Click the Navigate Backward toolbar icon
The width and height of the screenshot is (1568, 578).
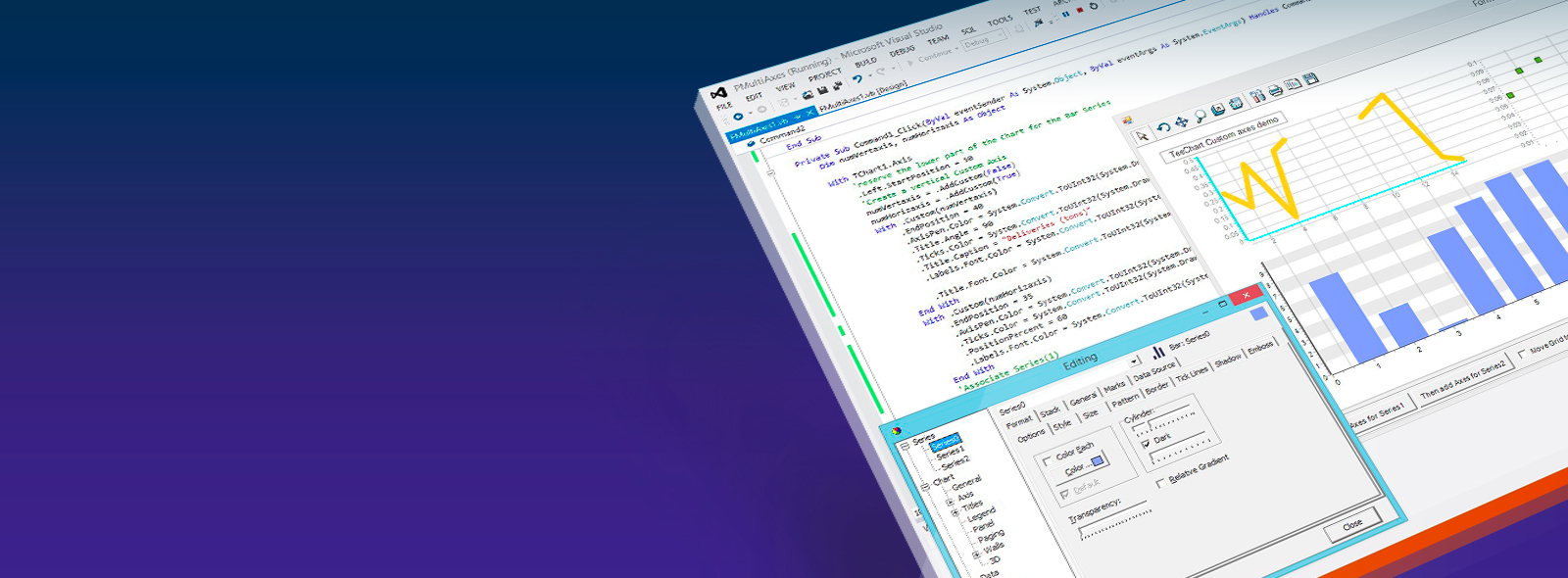(738, 116)
